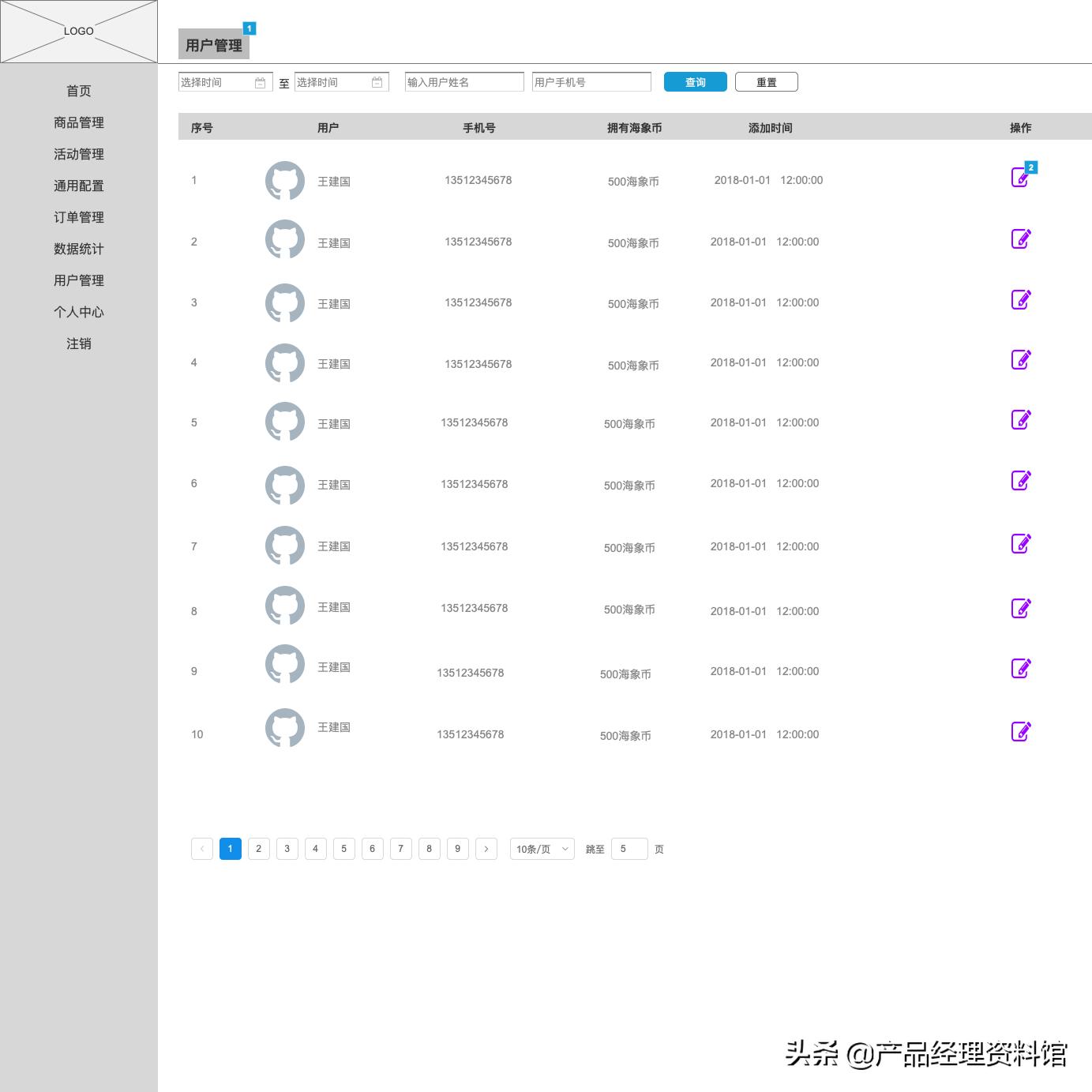This screenshot has width=1092, height=1092.
Task: Log out via 注销
Action: pyautogui.click(x=79, y=343)
